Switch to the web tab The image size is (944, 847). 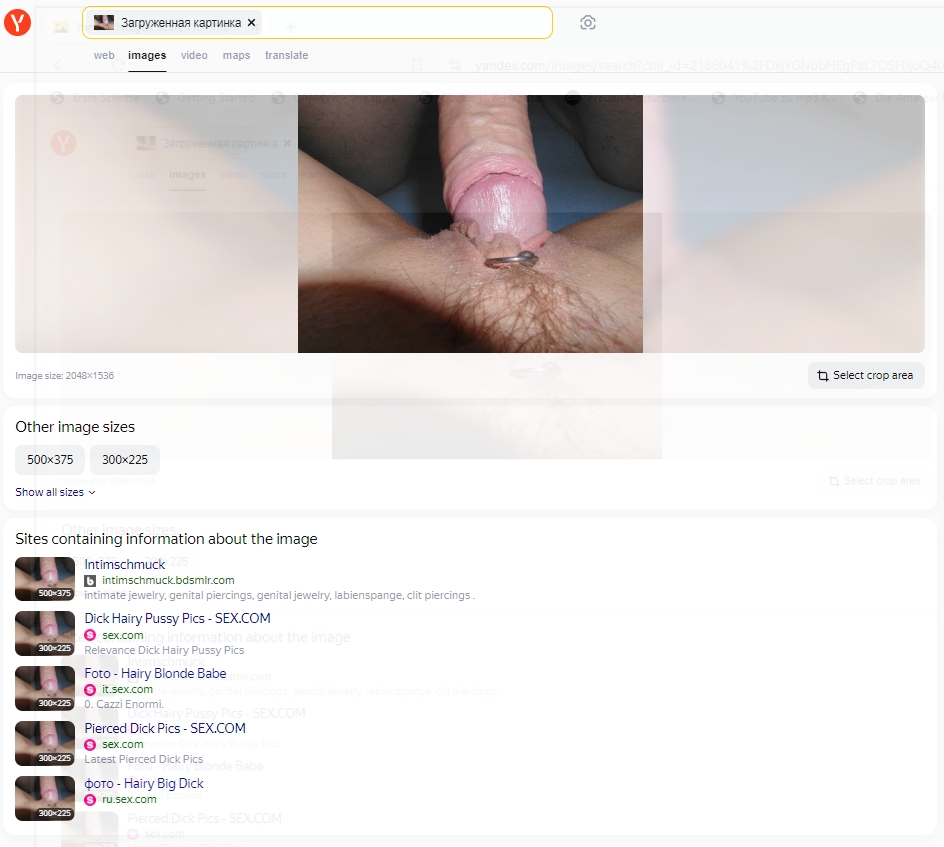[x=104, y=56]
